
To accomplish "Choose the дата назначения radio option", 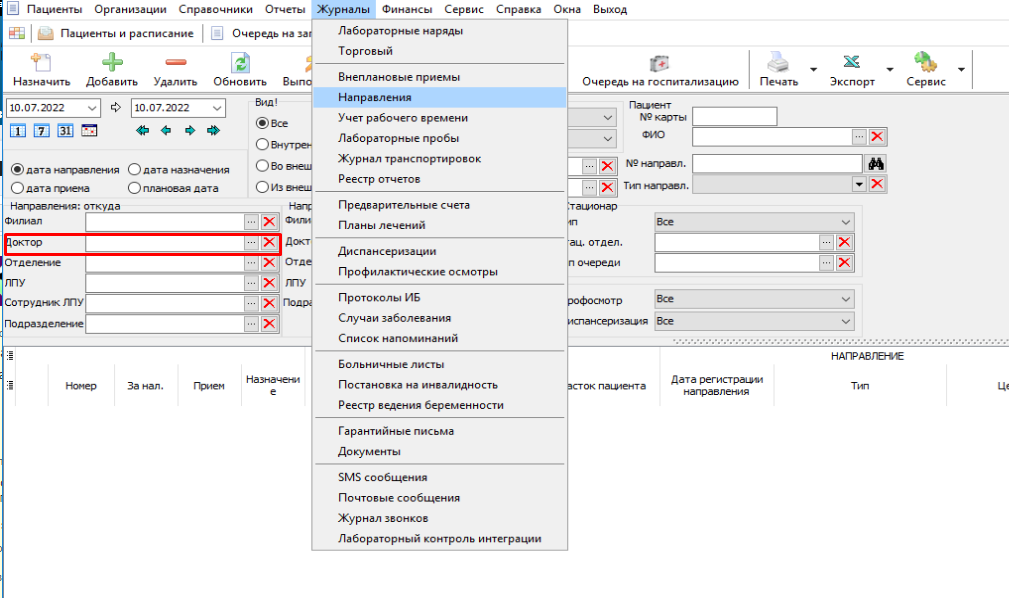I will click(134, 170).
